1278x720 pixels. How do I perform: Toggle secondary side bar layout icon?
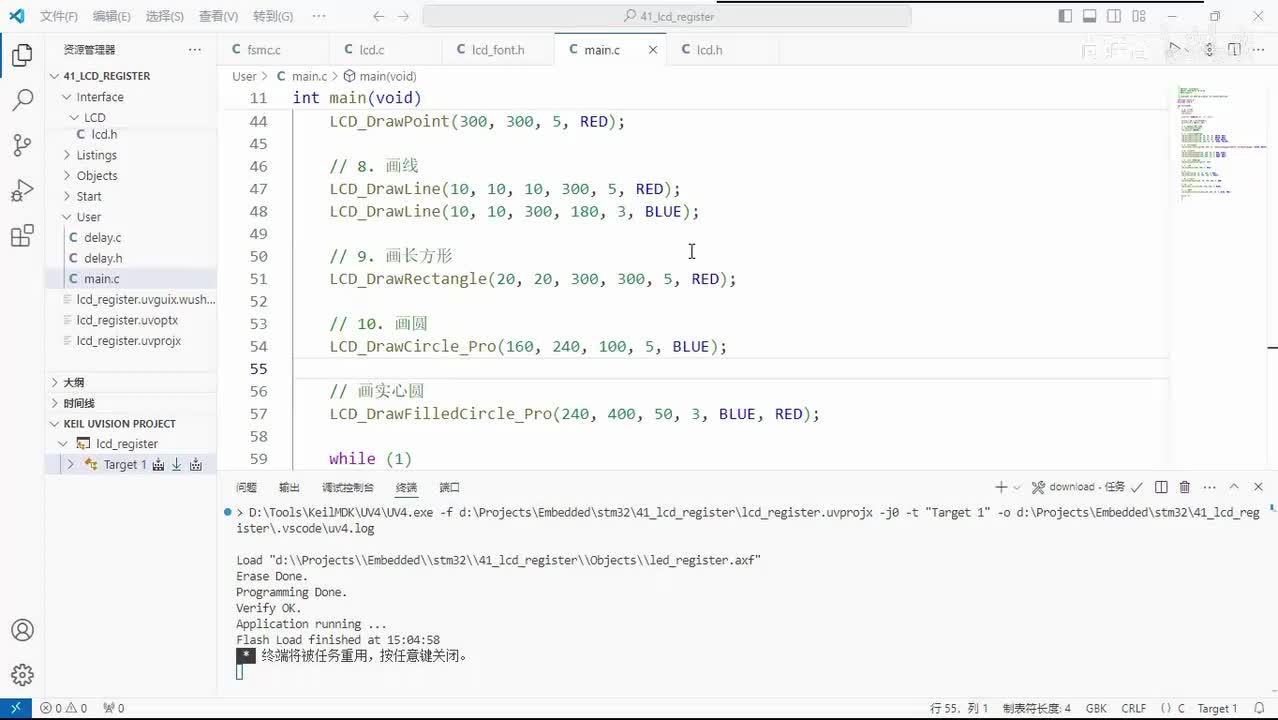pyautogui.click(x=1114, y=16)
